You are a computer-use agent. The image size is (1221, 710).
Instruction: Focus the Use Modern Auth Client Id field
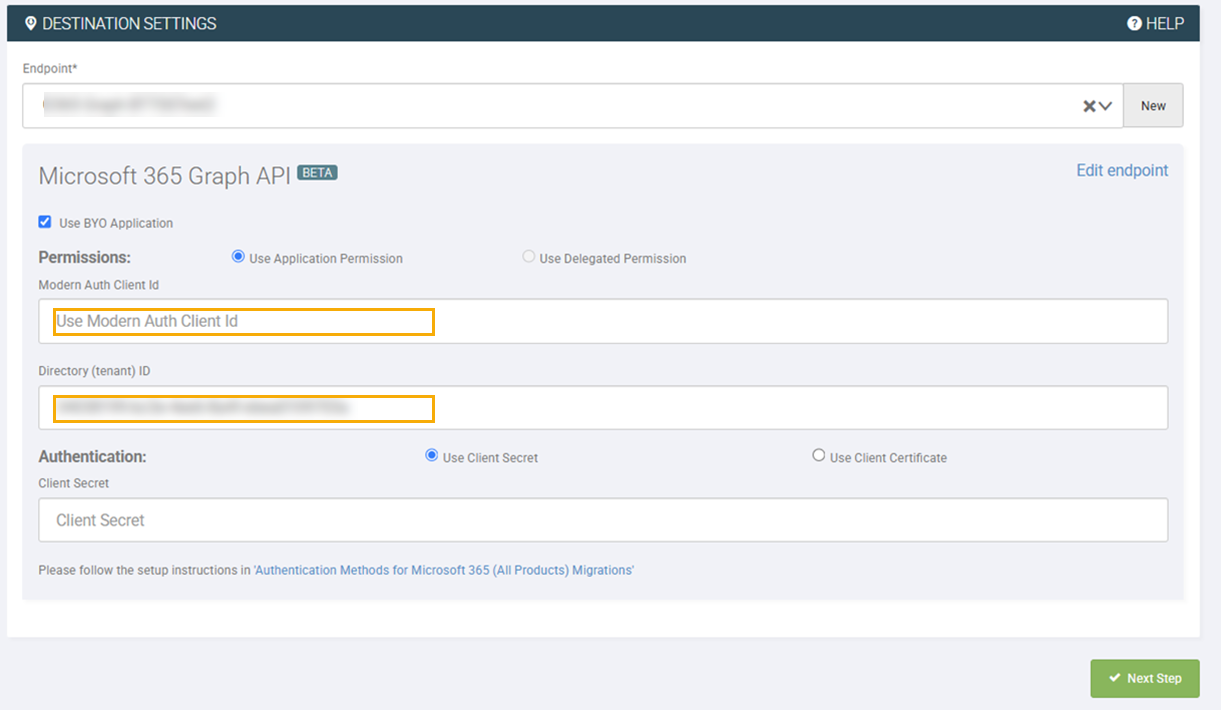pyautogui.click(x=603, y=321)
